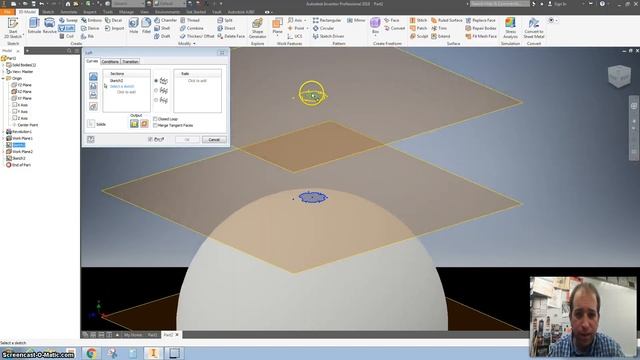
Task: Open the Box freeform dropdown arrow
Action: [375, 36]
